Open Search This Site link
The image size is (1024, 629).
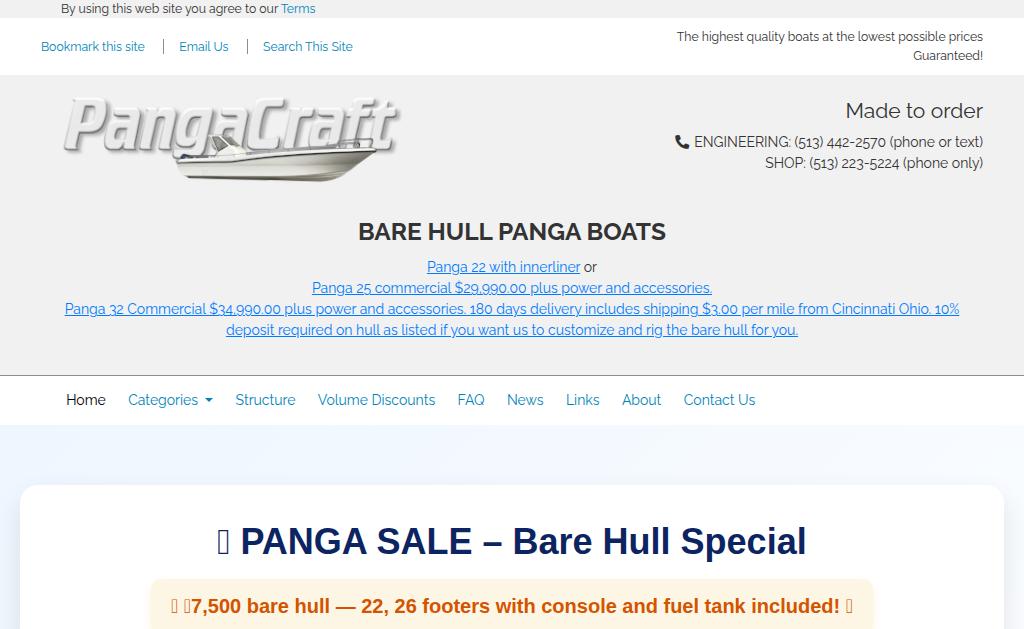(308, 46)
